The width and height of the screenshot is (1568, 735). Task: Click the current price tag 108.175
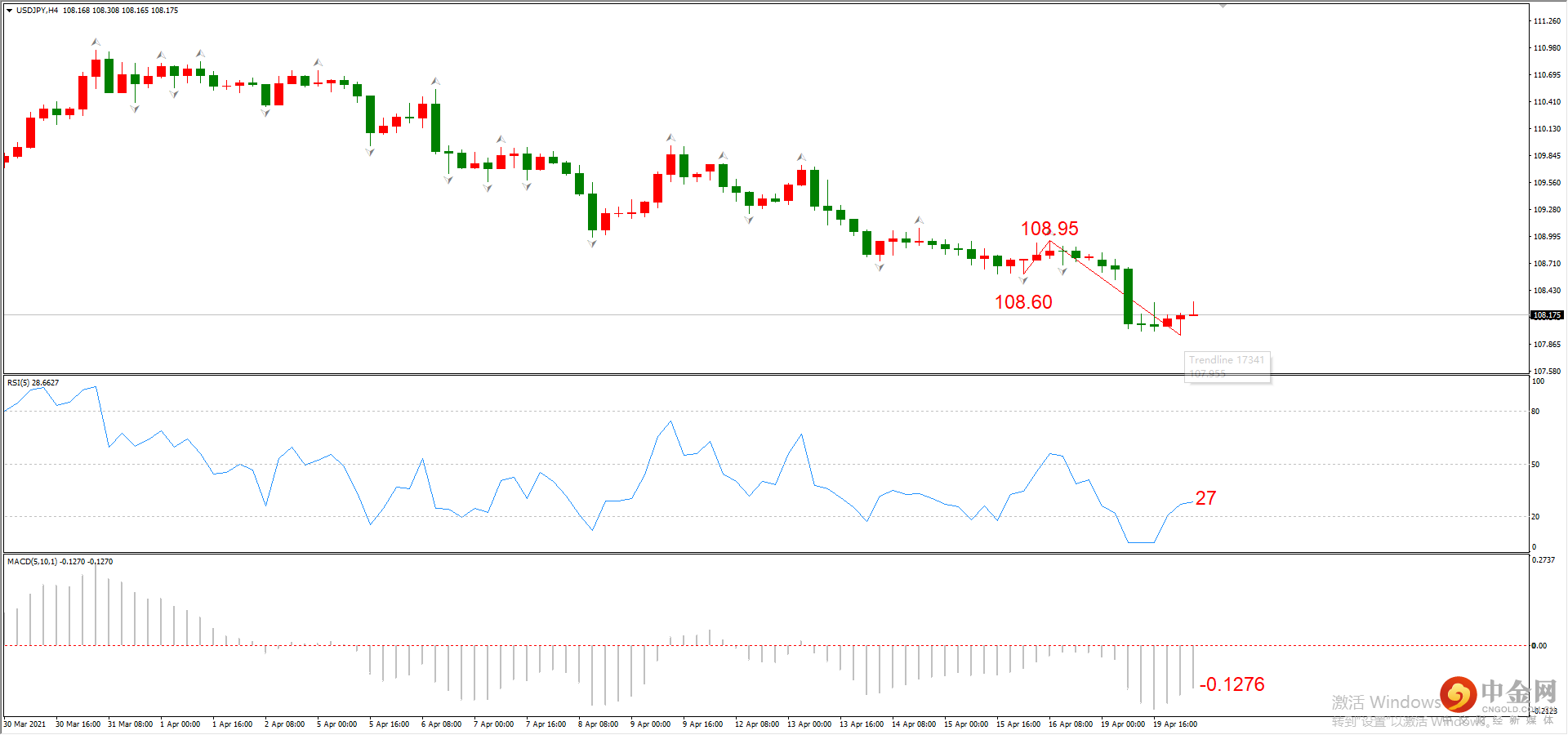(1547, 315)
